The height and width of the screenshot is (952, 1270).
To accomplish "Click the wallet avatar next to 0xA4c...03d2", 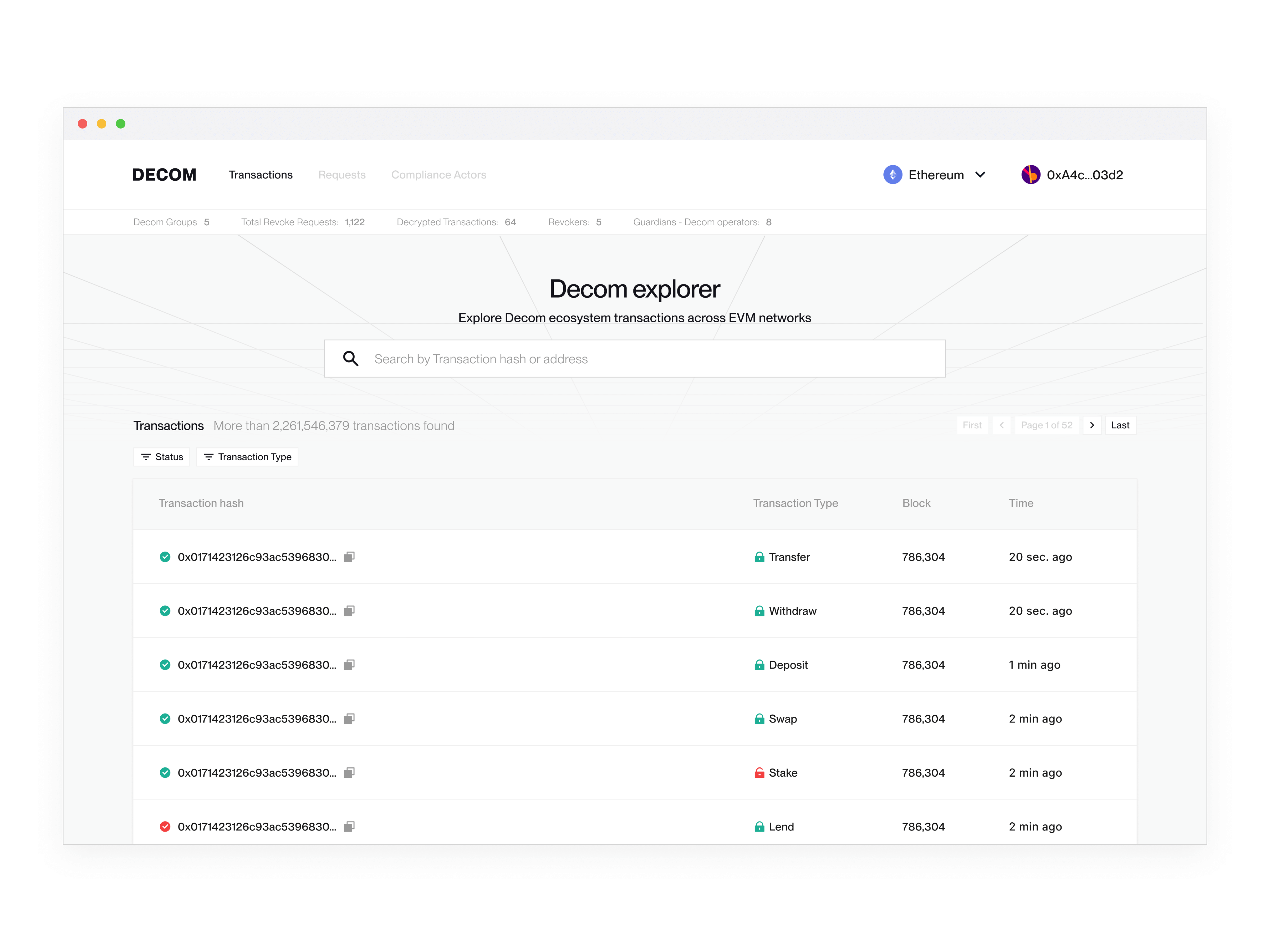I will [x=1031, y=175].
